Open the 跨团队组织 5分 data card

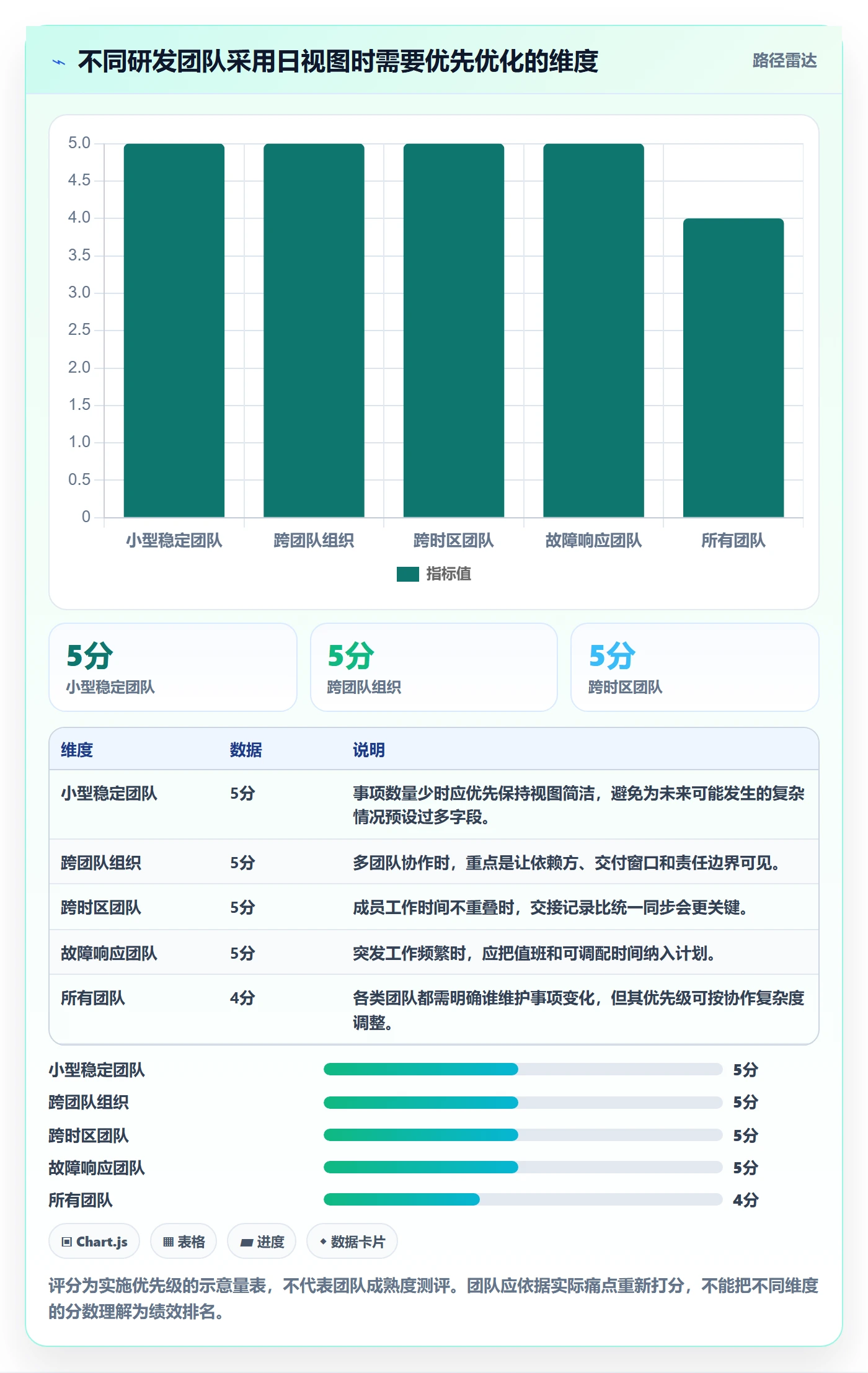point(434,667)
